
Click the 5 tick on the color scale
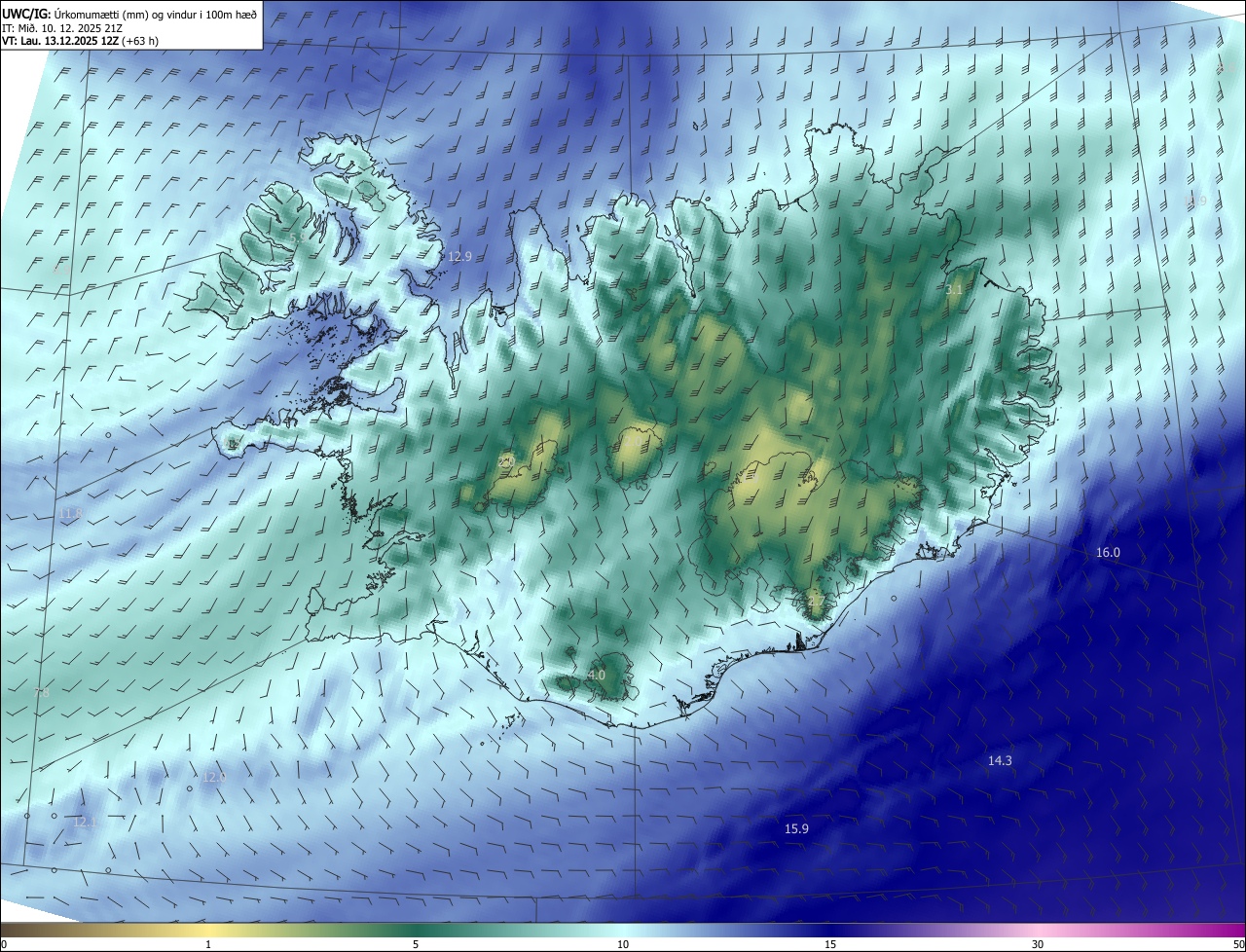coord(416,944)
